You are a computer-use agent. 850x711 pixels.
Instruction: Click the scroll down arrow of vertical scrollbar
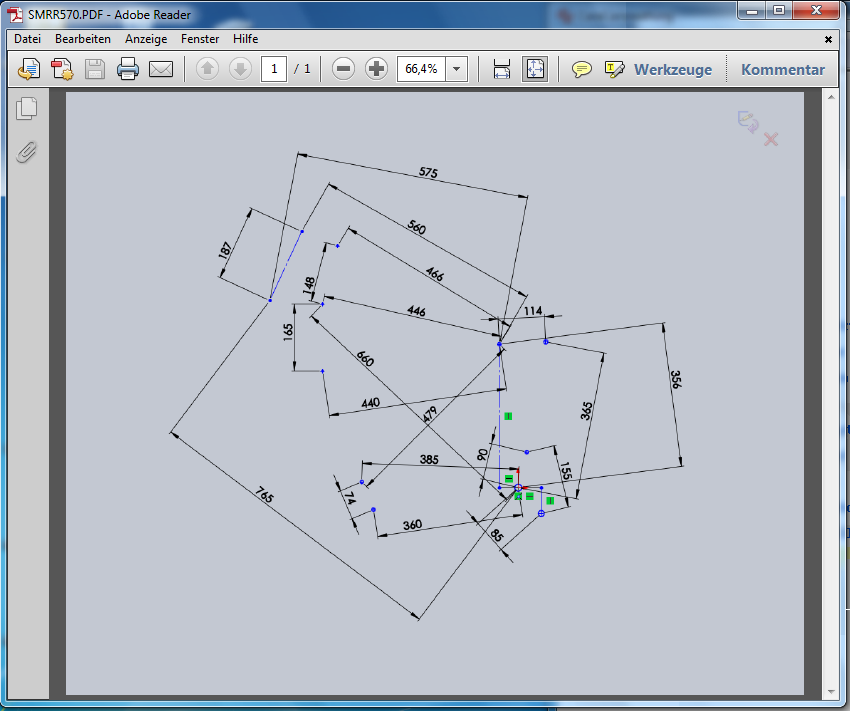831,692
